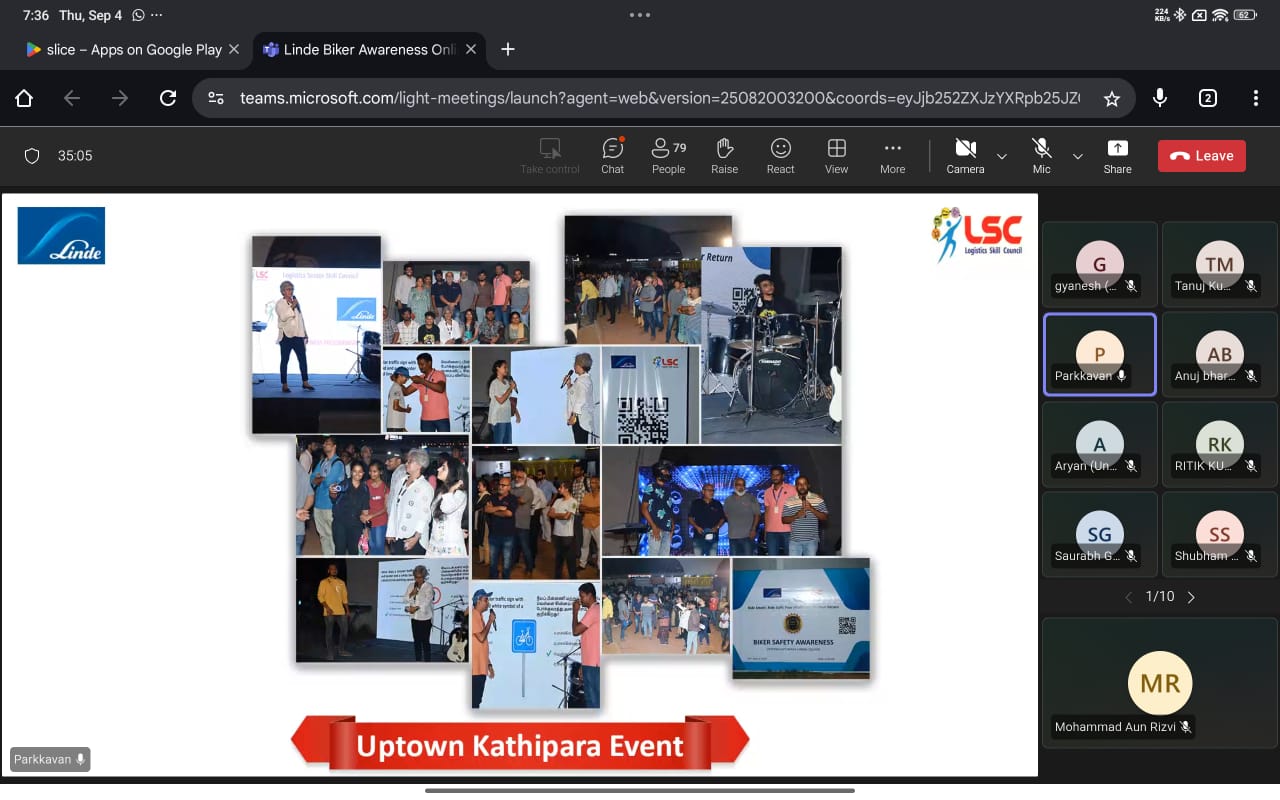Open the More actions menu
This screenshot has width=1280, height=800.
(x=892, y=155)
